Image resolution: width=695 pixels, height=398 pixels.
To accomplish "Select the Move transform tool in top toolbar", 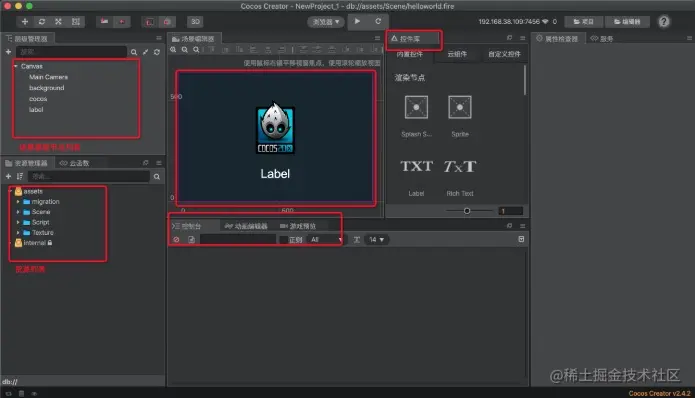I will 25,22.
